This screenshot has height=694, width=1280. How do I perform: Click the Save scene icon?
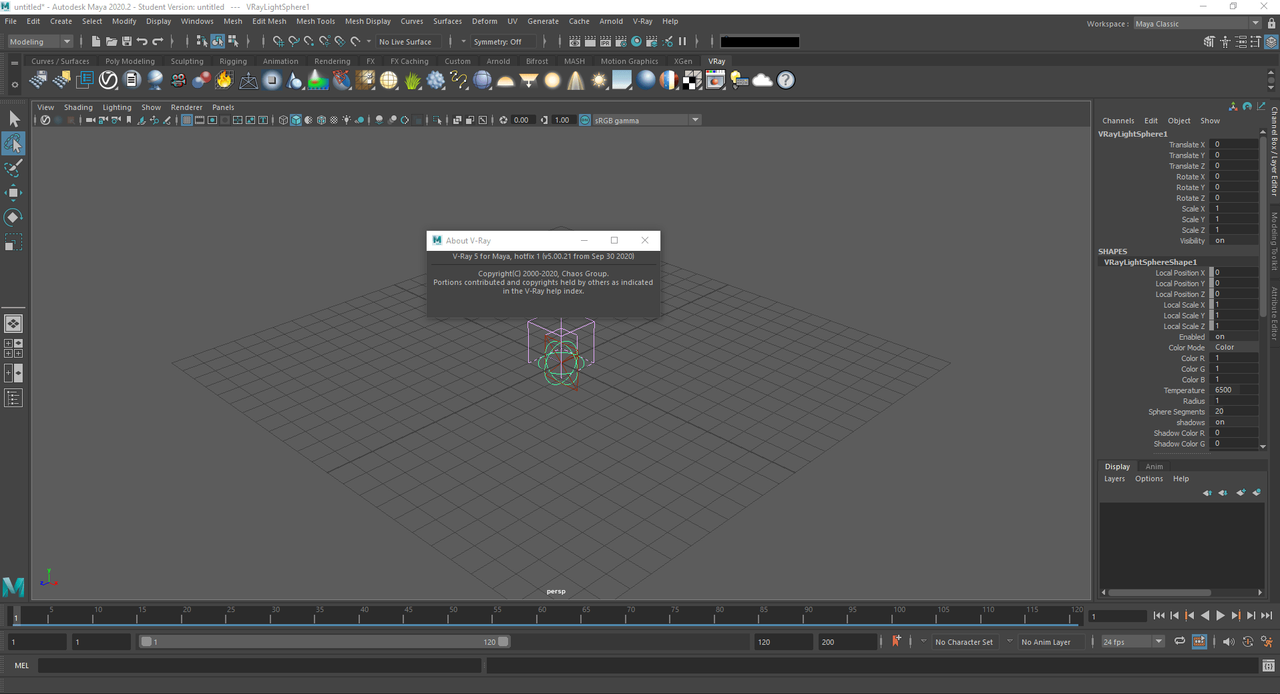pyautogui.click(x=126, y=41)
